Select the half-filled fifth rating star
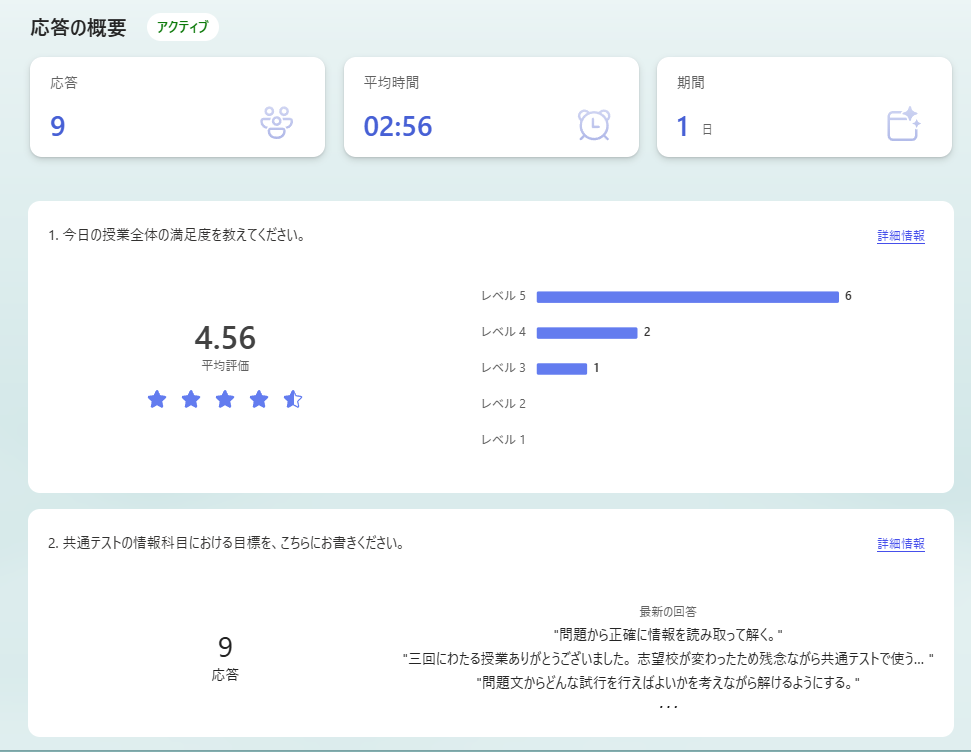The height and width of the screenshot is (752, 971). [x=293, y=400]
